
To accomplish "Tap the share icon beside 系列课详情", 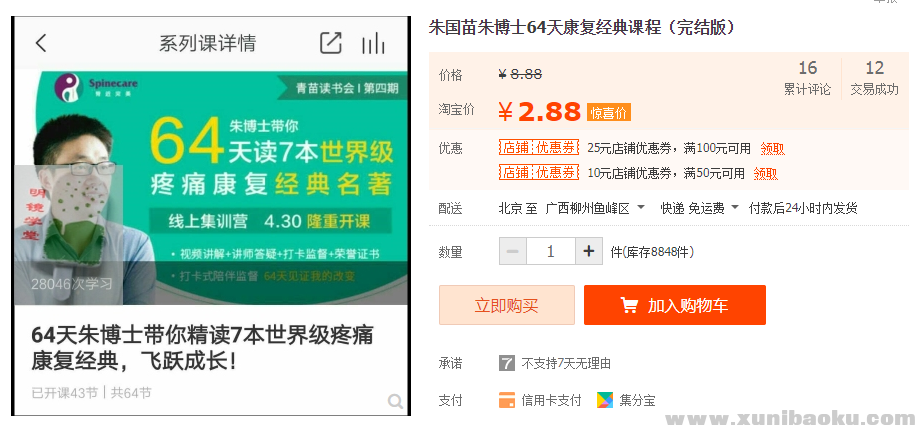I will pos(330,43).
